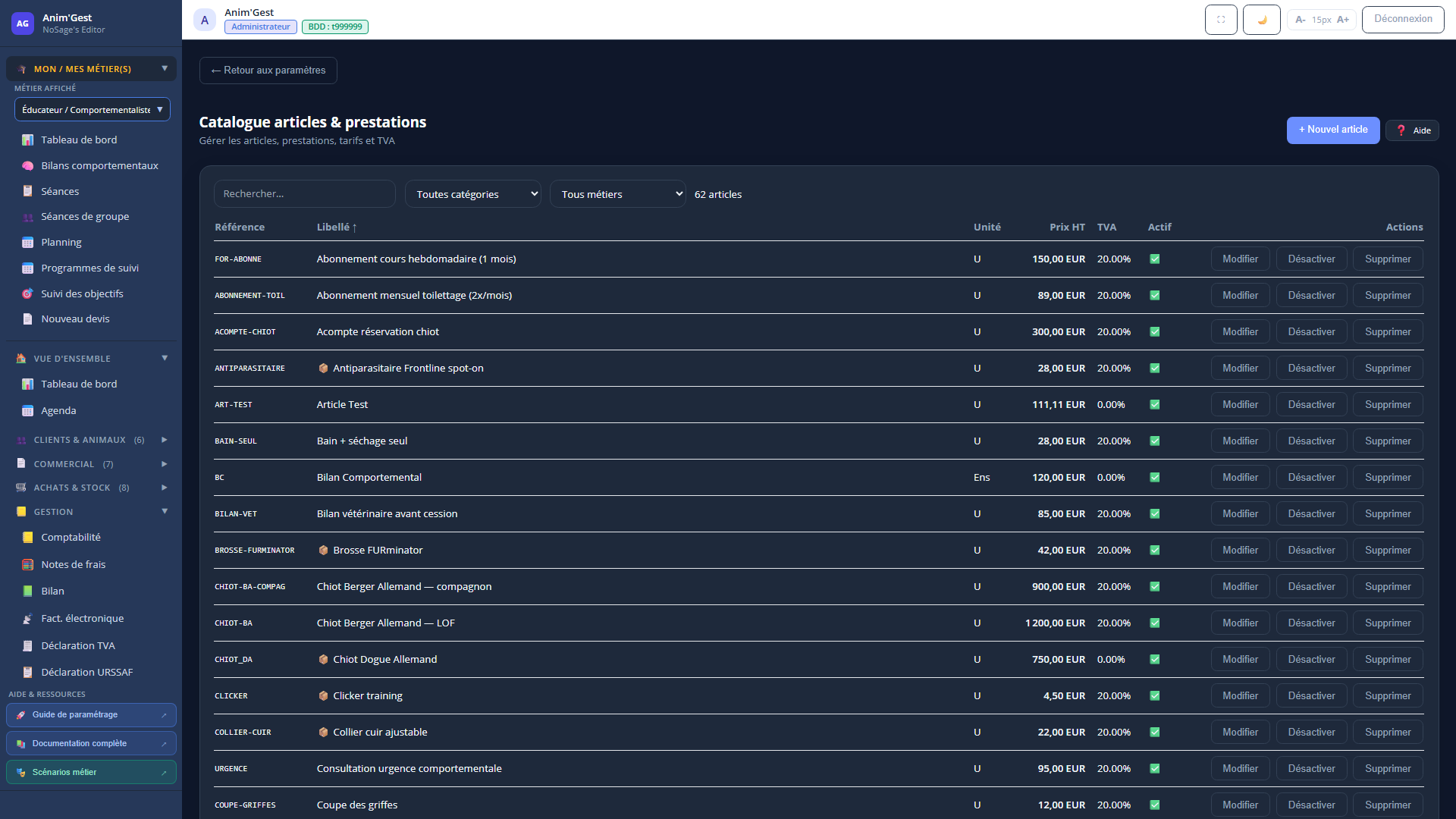Toggle Actif checkbox for CLICKER row
The width and height of the screenshot is (1456, 819).
tap(1155, 695)
